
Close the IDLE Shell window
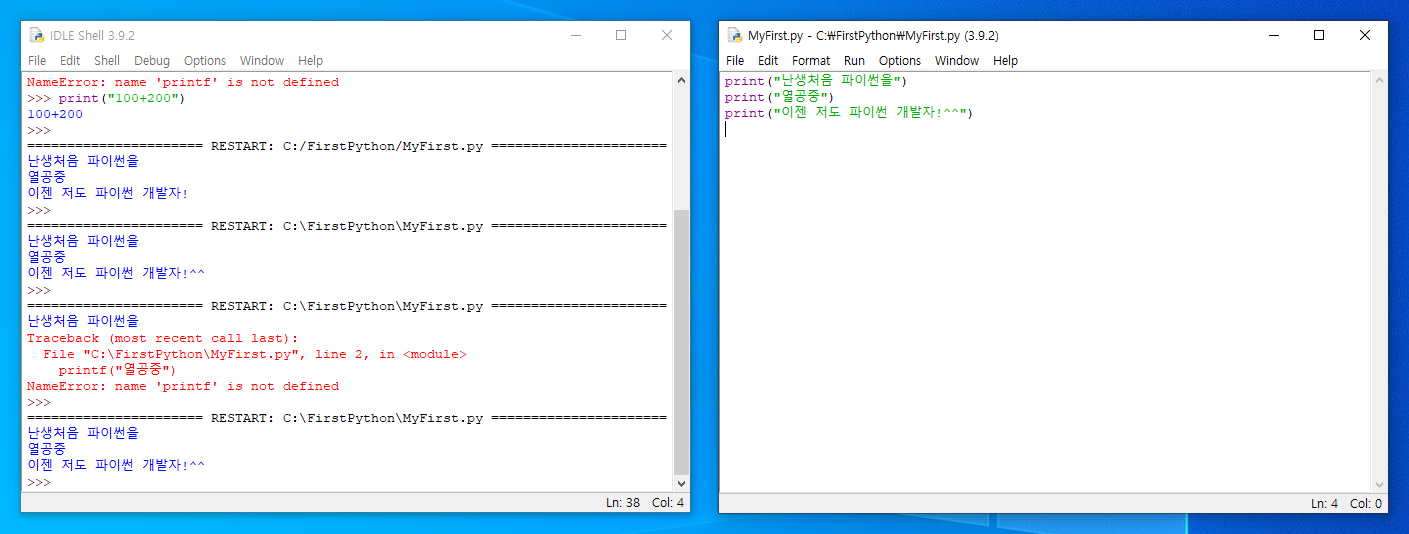tap(667, 35)
